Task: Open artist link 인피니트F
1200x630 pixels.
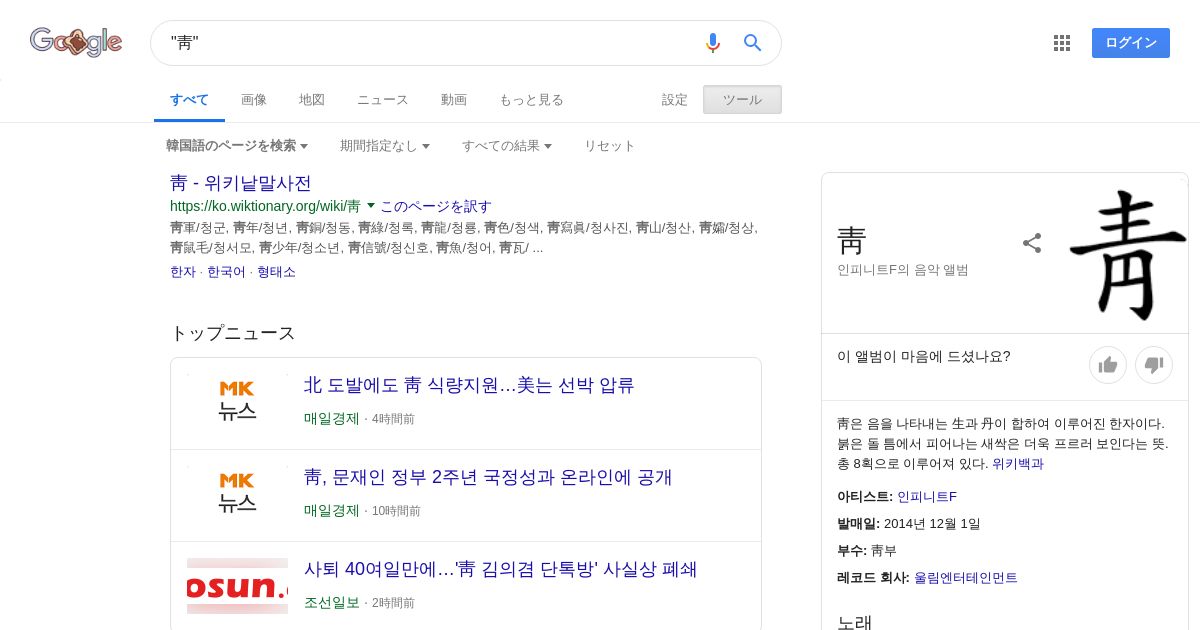Action: point(927,496)
